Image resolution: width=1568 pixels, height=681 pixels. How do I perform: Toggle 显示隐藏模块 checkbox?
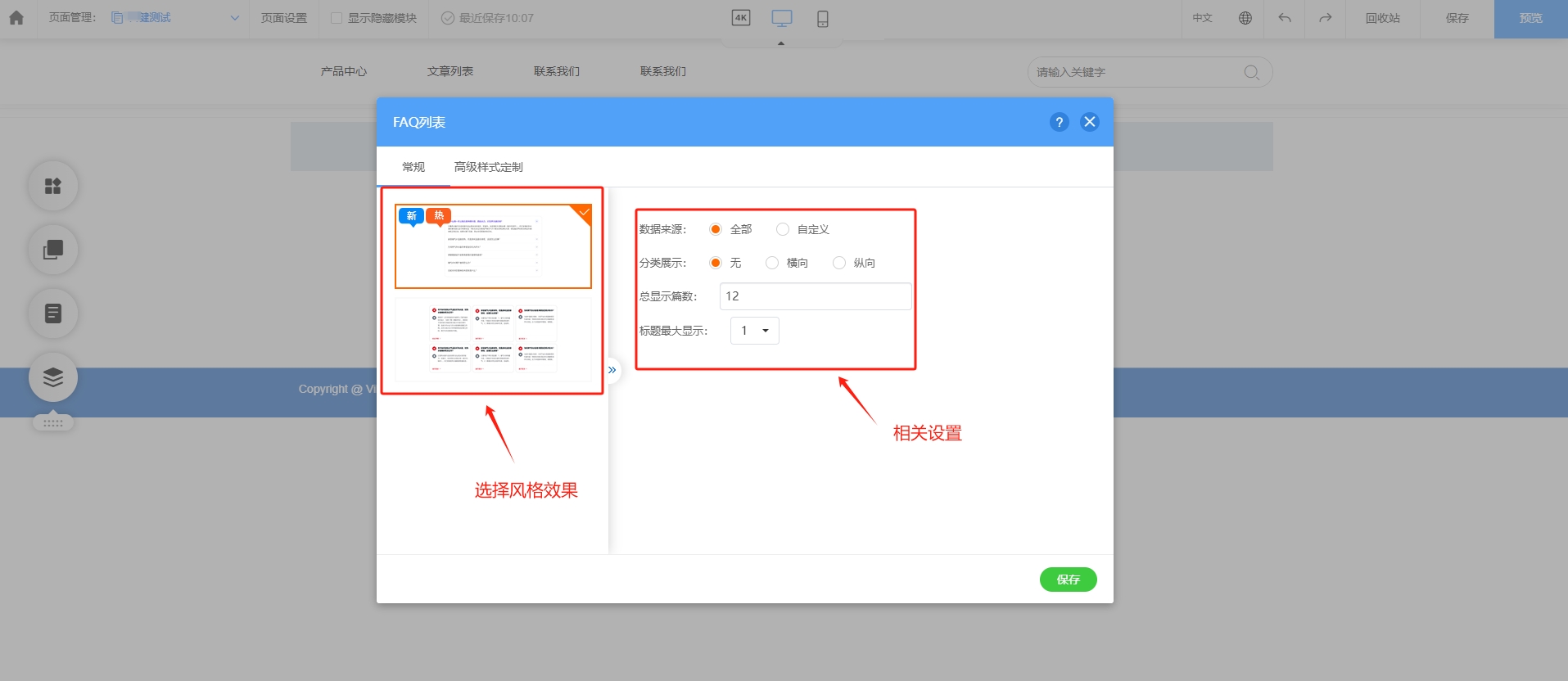[337, 18]
